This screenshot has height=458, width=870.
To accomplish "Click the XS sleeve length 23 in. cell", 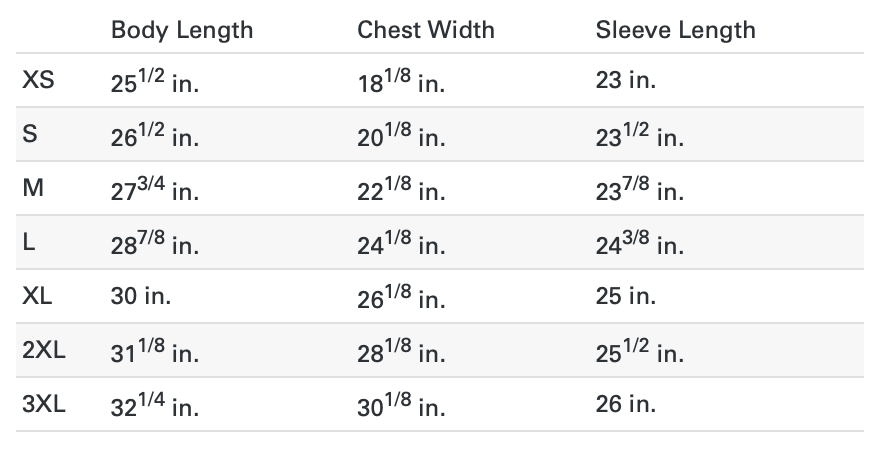I will [626, 81].
